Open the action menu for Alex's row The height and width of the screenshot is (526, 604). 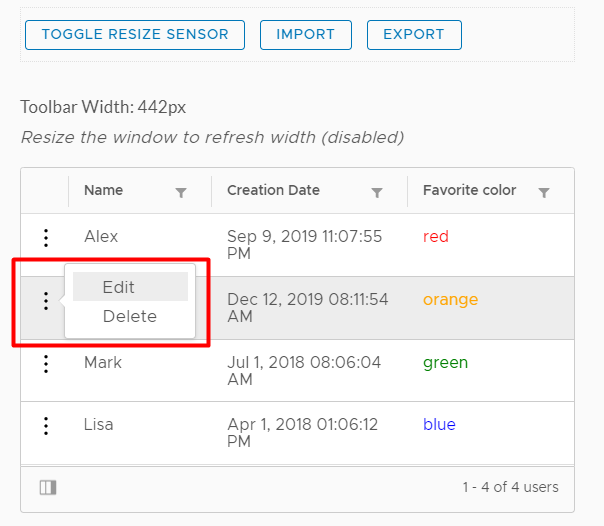coord(45,238)
